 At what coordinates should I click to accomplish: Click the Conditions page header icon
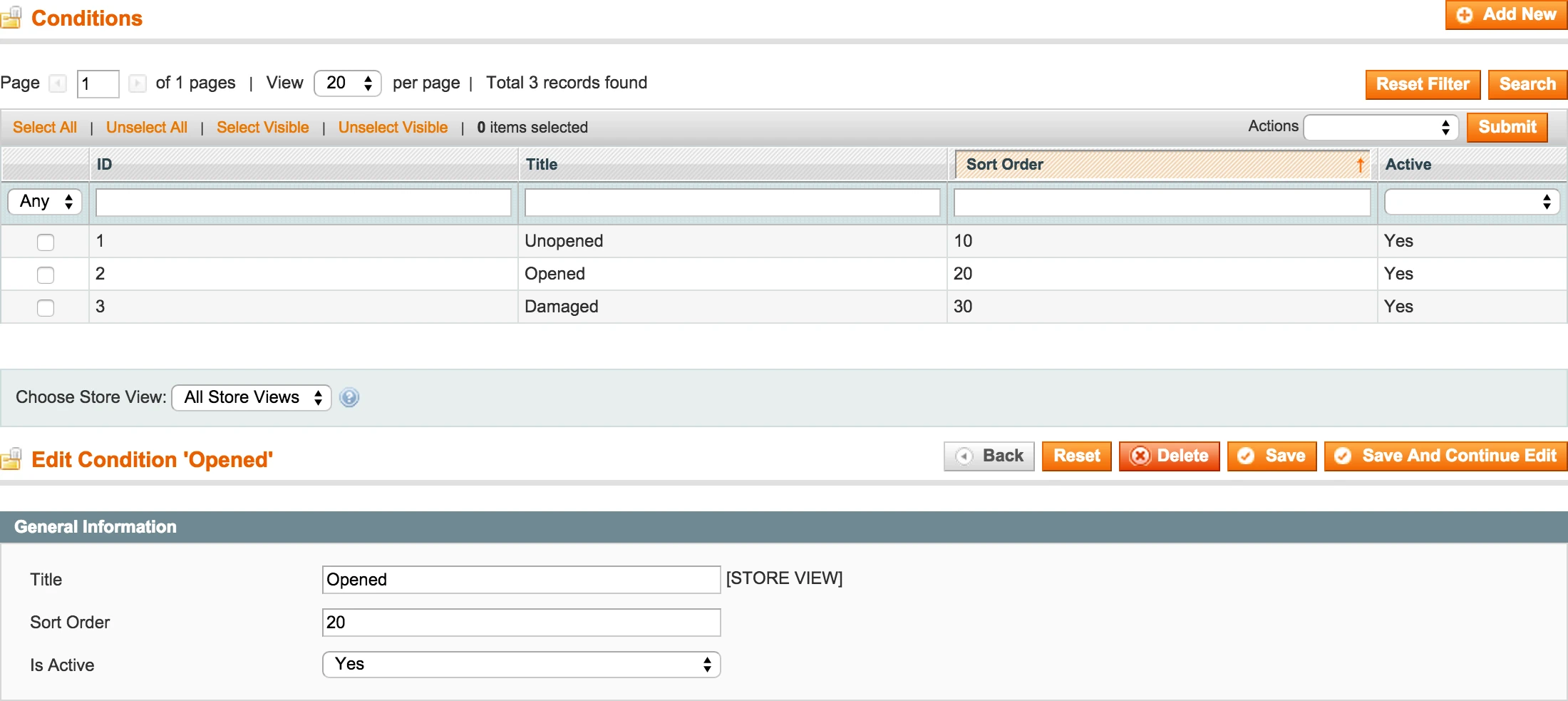(x=11, y=19)
